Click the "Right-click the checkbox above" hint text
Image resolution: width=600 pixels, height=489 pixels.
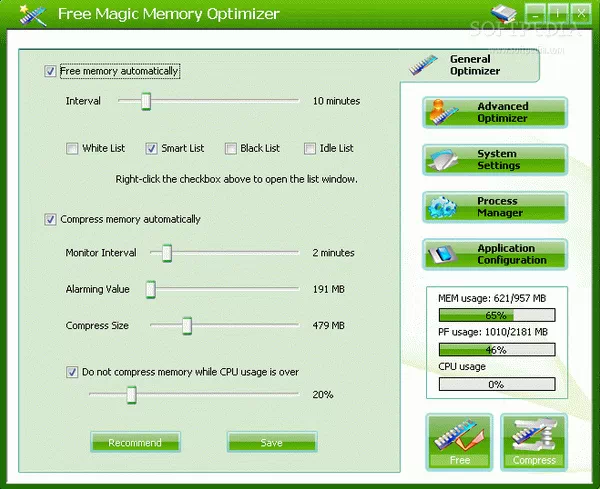236,179
